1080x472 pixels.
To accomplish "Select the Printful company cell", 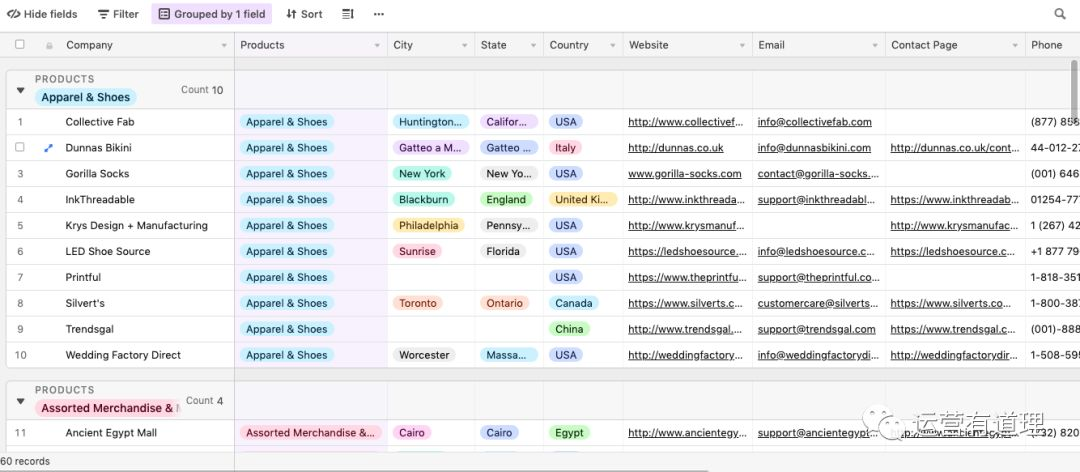I will point(83,278).
